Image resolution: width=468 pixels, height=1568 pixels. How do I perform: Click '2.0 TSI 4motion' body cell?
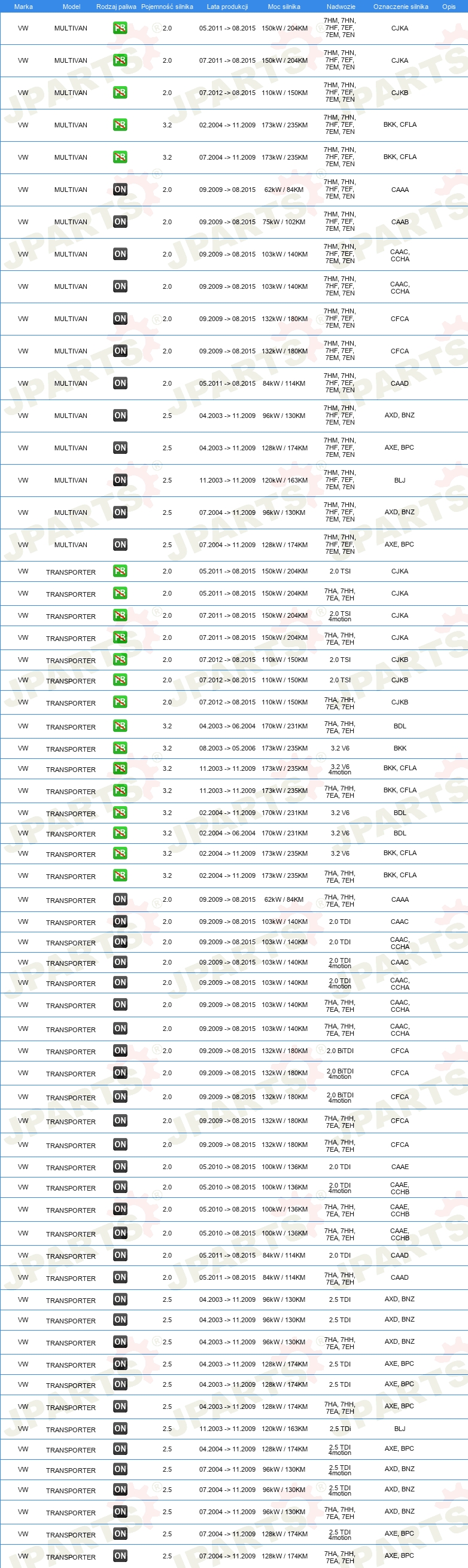(x=340, y=616)
